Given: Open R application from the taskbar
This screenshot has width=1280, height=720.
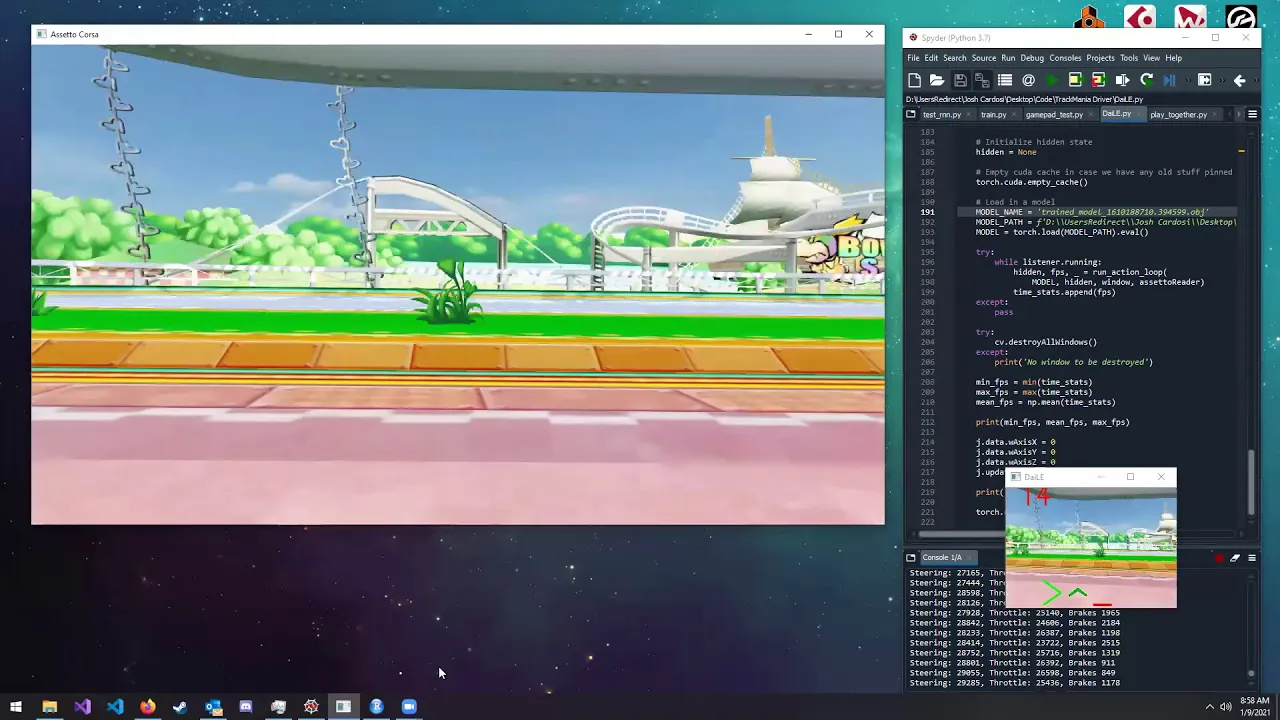Looking at the screenshot, I should click(x=376, y=707).
